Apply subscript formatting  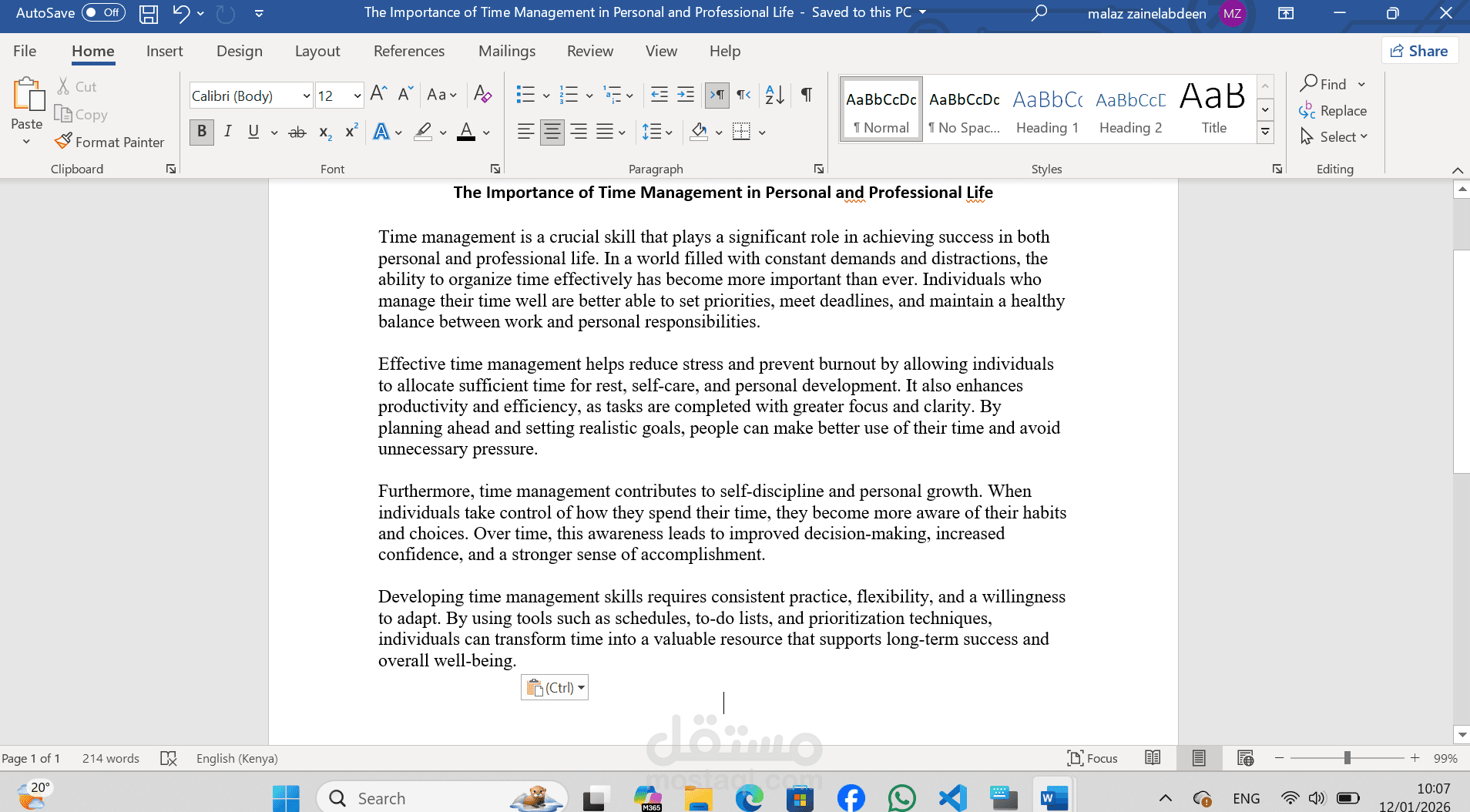click(325, 133)
